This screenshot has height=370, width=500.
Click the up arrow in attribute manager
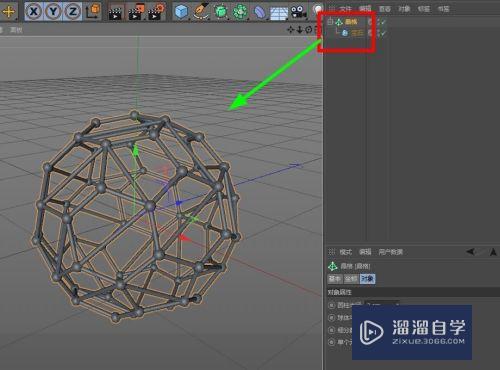pos(494,252)
